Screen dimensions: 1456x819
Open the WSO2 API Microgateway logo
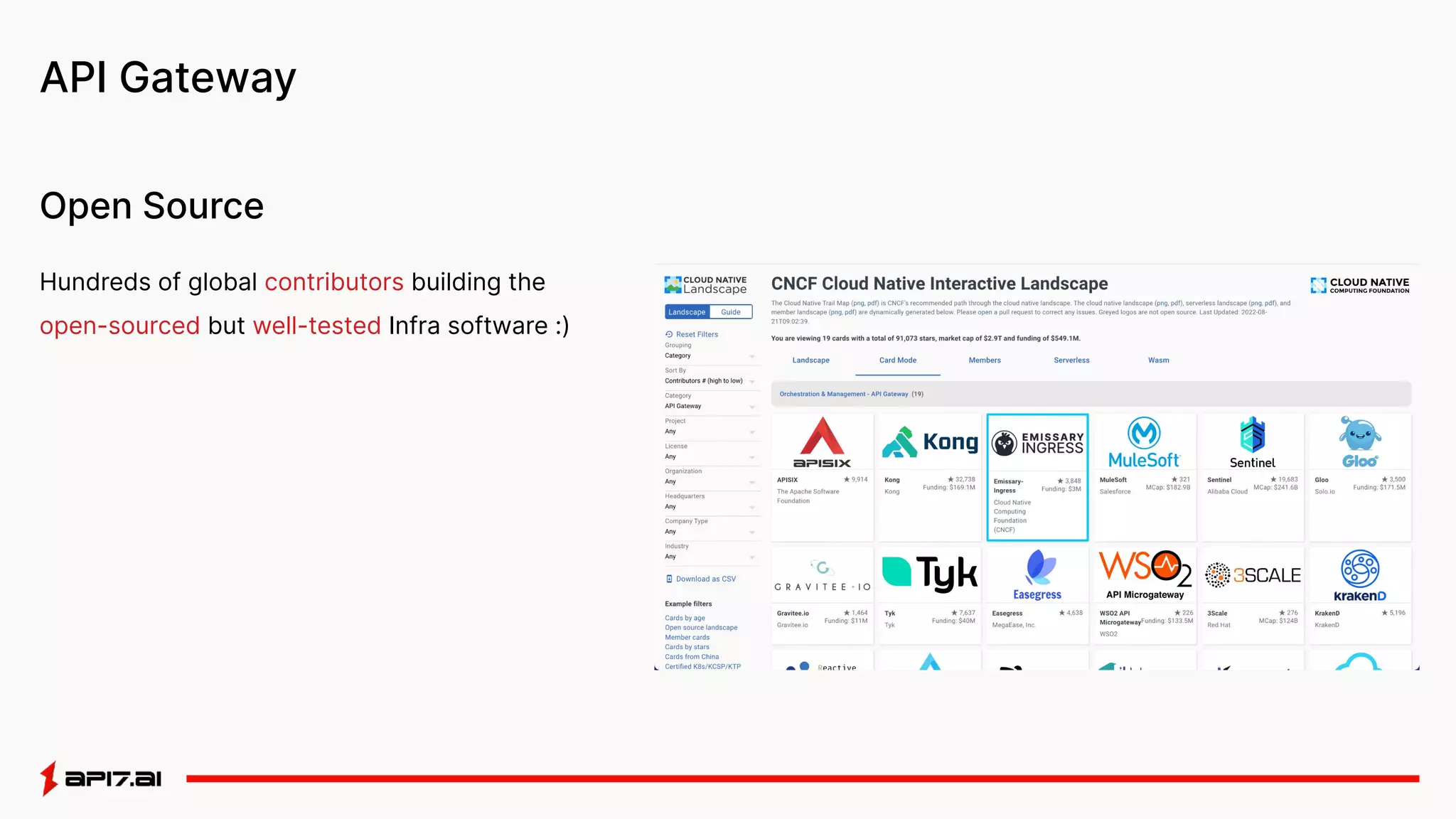(x=1145, y=575)
